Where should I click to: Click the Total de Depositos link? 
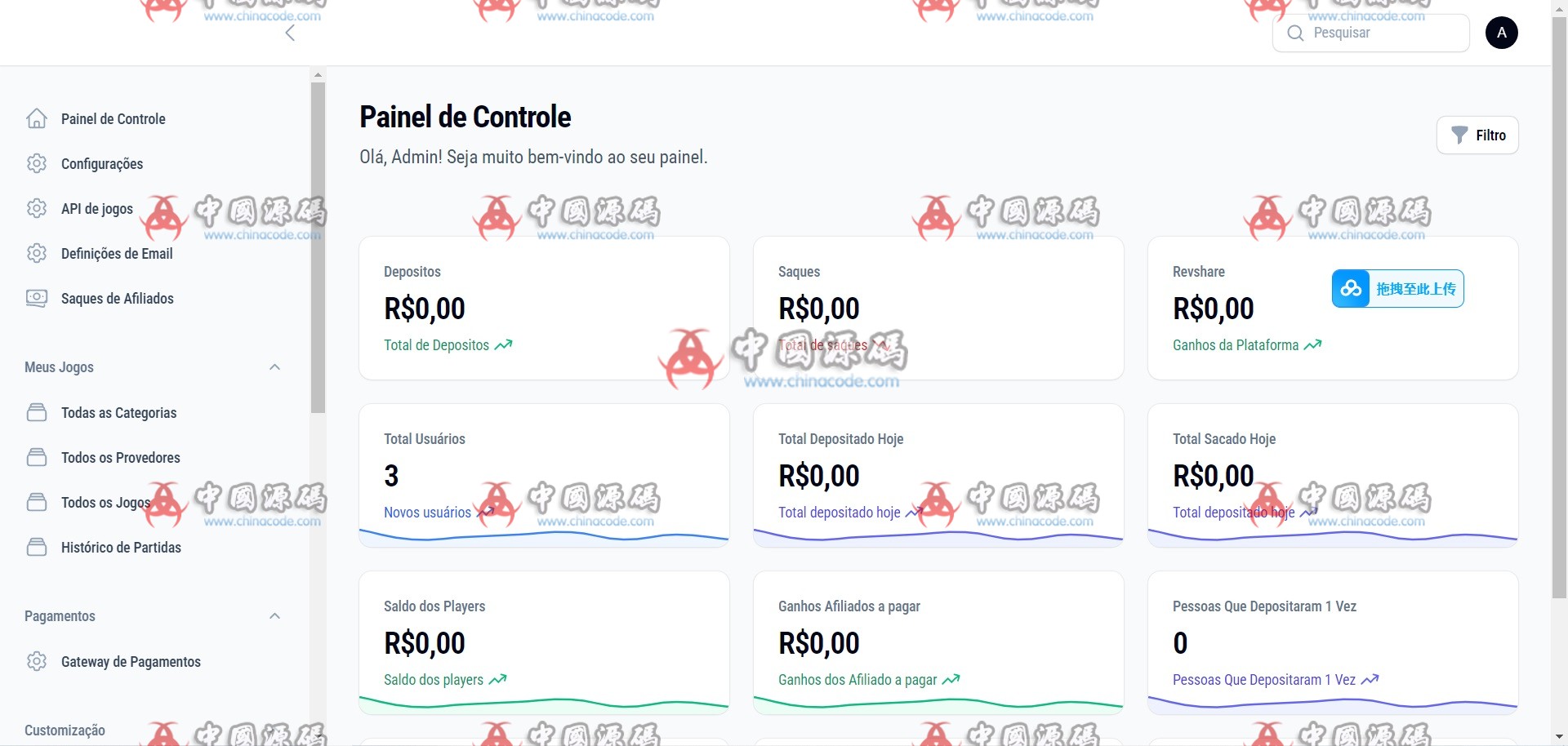(x=437, y=345)
